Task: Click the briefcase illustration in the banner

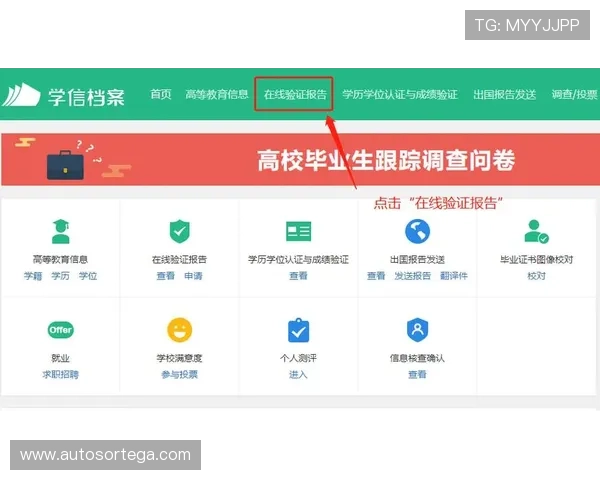Action: click(65, 165)
